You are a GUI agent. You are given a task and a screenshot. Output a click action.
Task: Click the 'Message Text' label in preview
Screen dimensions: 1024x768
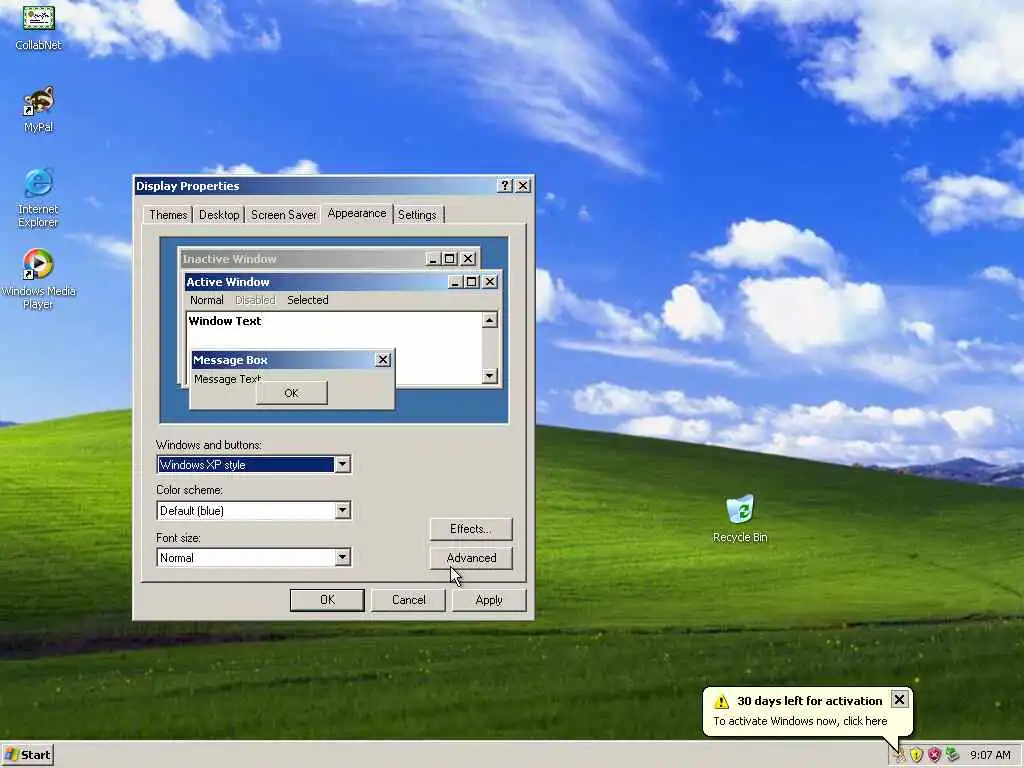pos(227,379)
